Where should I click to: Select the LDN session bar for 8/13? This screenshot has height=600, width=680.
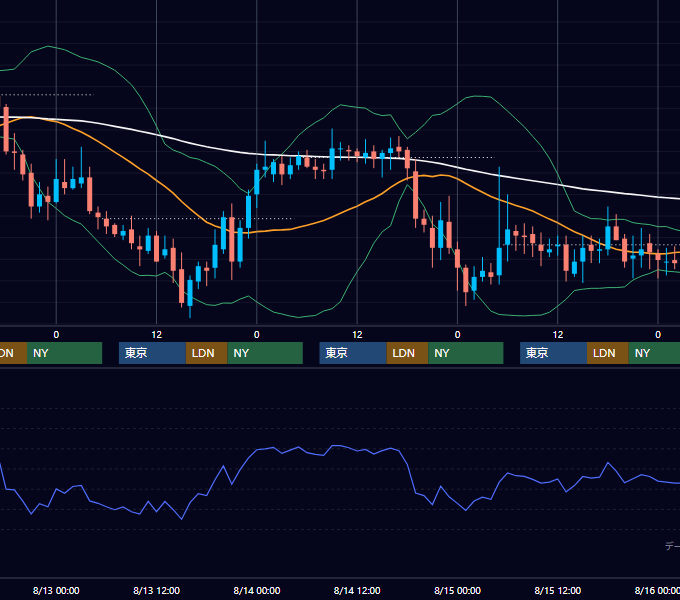click(x=206, y=353)
